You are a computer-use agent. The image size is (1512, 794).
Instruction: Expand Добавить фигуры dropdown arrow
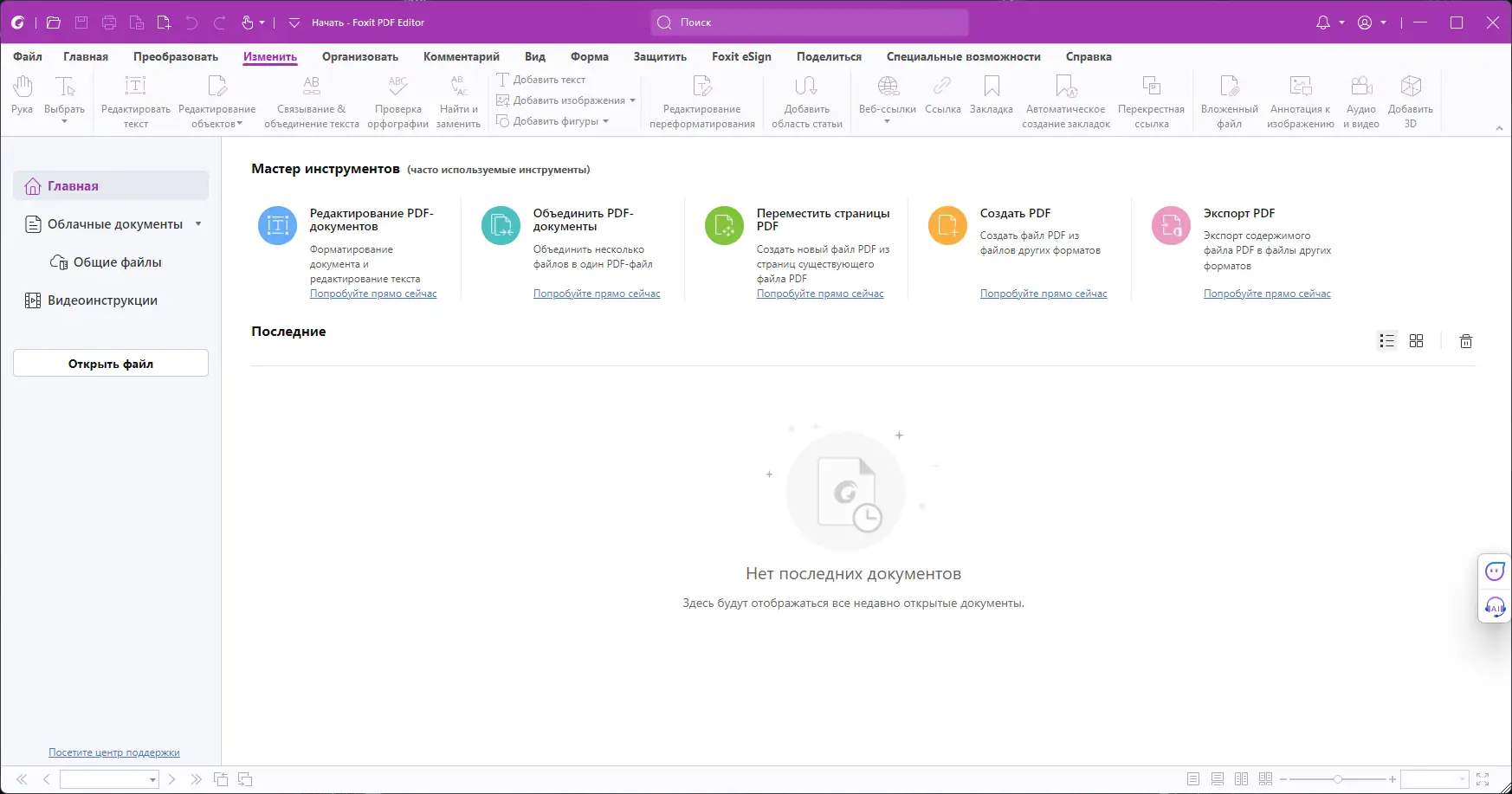pyautogui.click(x=605, y=121)
